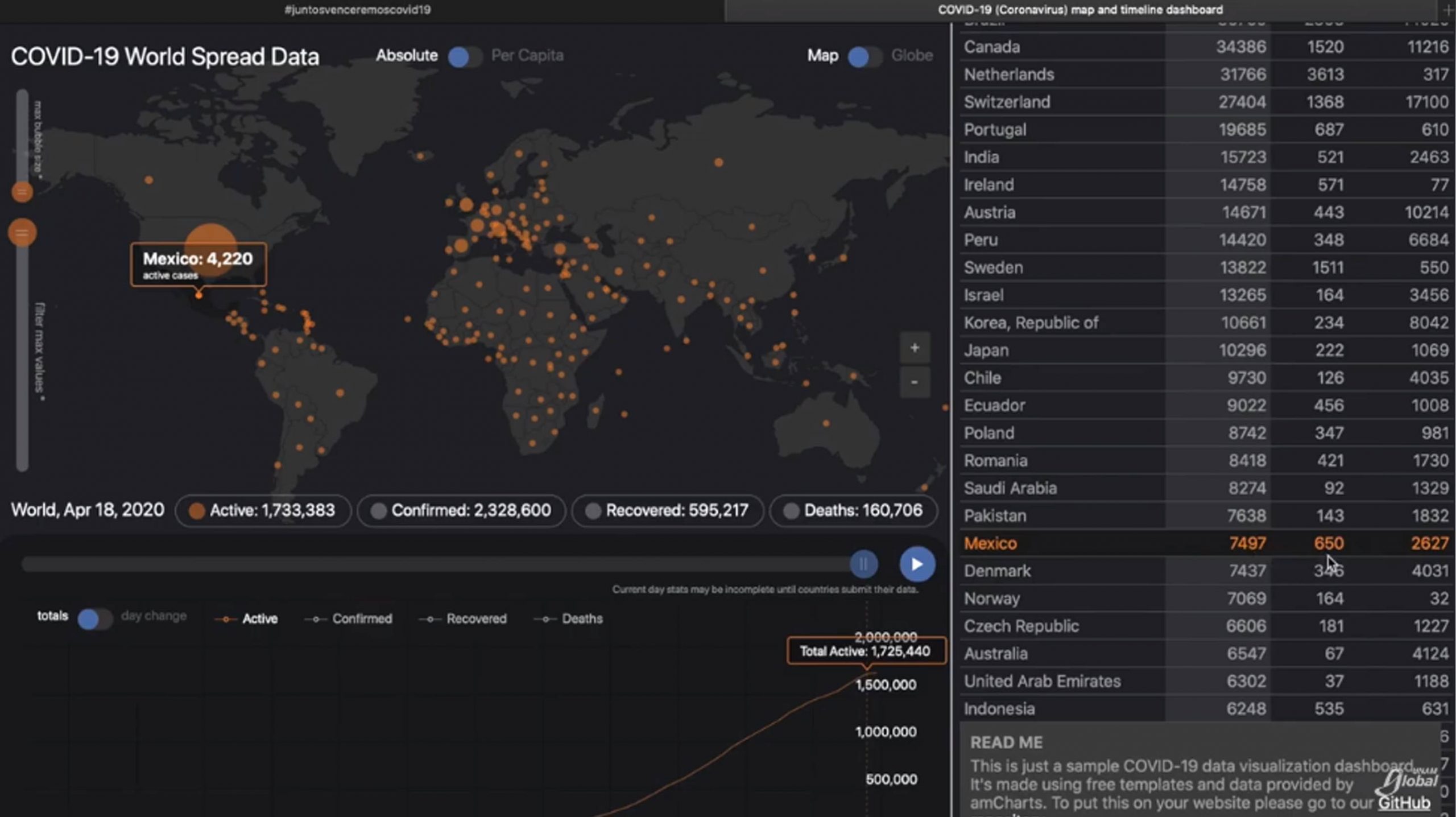Click the timeline pause slider handle

[x=863, y=564]
